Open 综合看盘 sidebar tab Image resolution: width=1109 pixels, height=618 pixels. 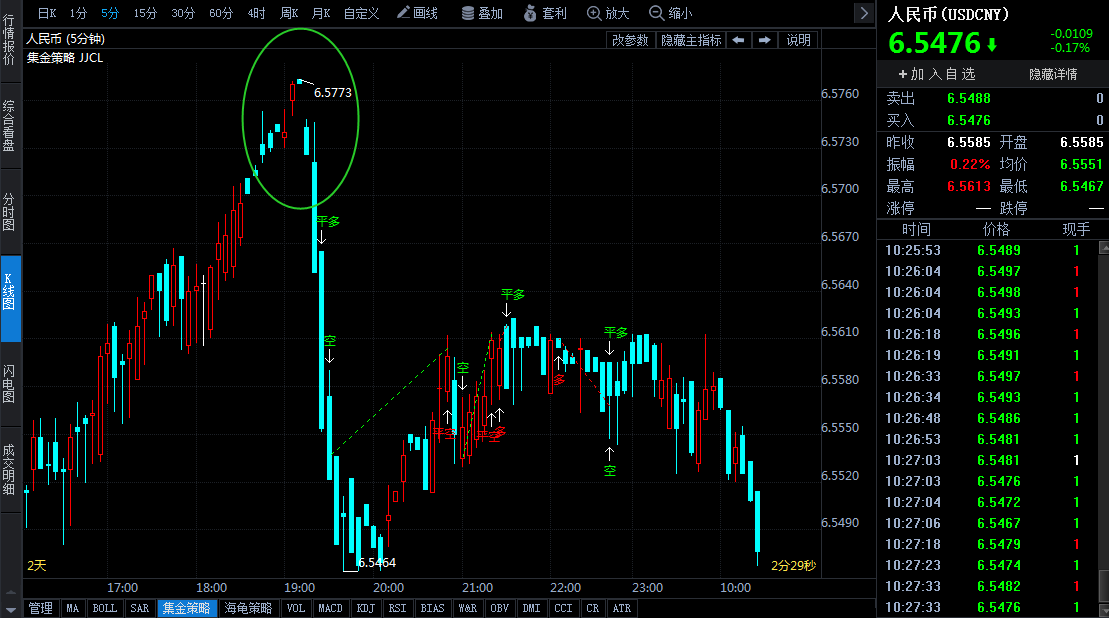(x=9, y=125)
